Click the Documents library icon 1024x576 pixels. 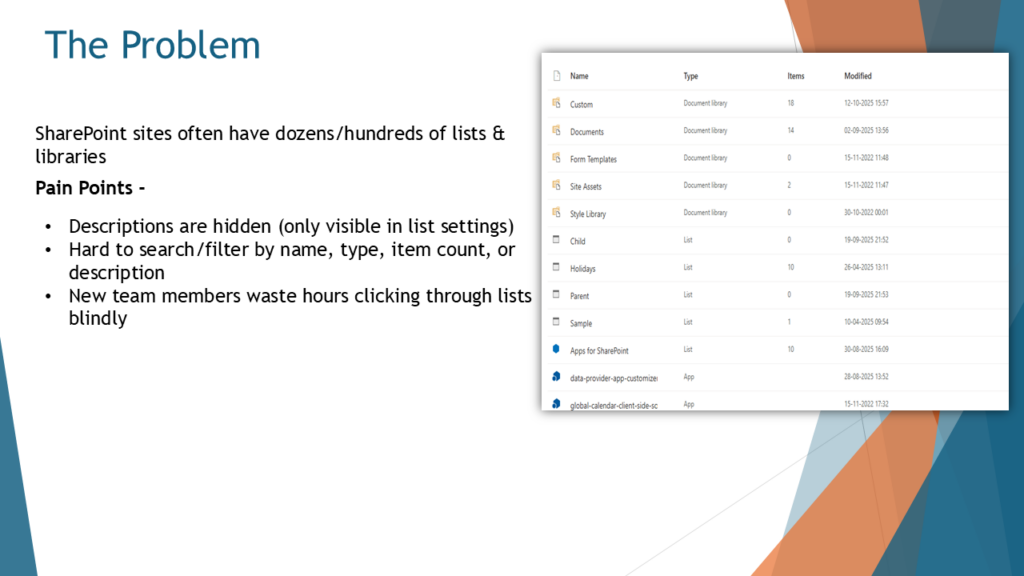556,131
